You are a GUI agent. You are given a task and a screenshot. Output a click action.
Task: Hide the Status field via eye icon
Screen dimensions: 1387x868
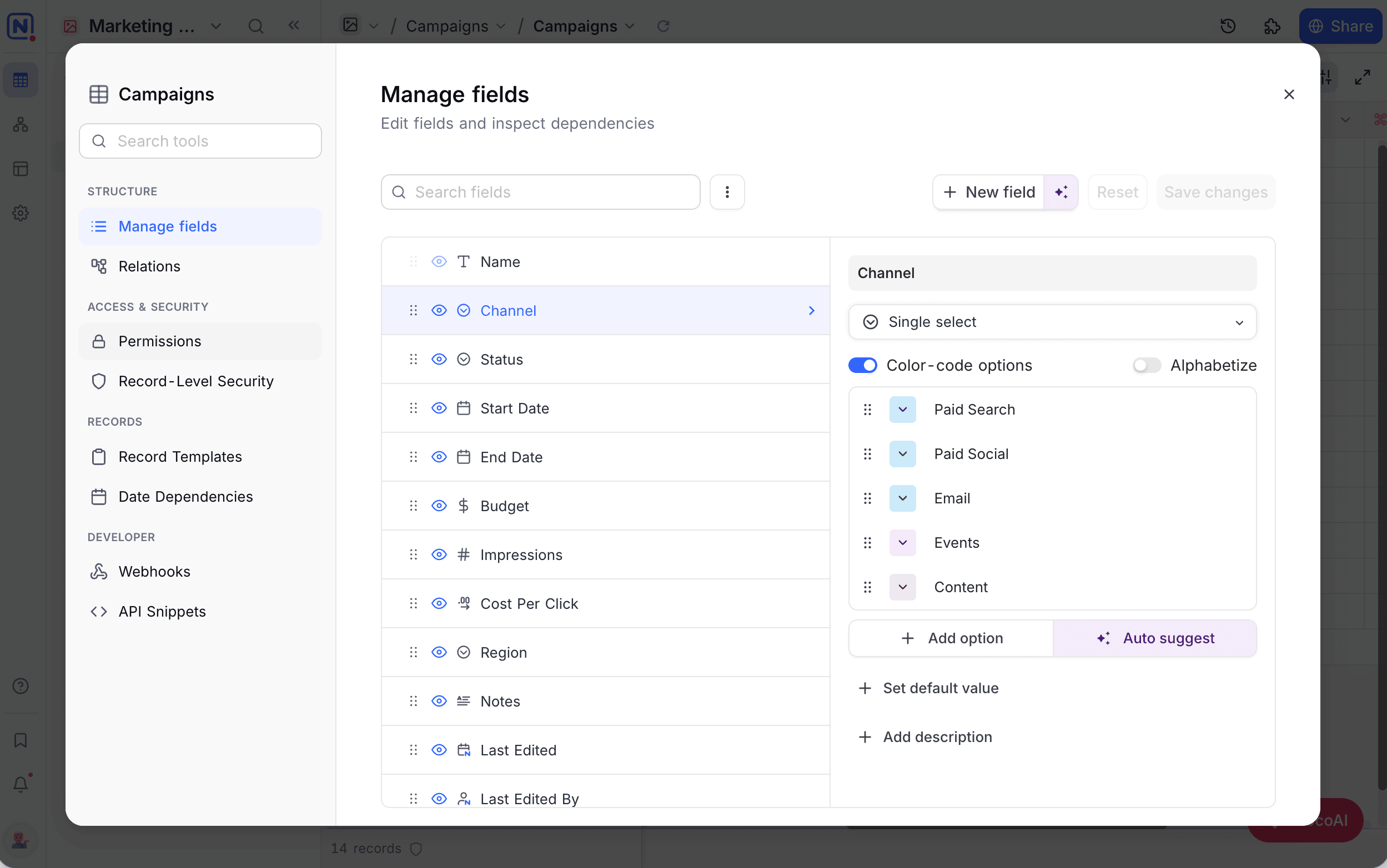[x=439, y=360]
